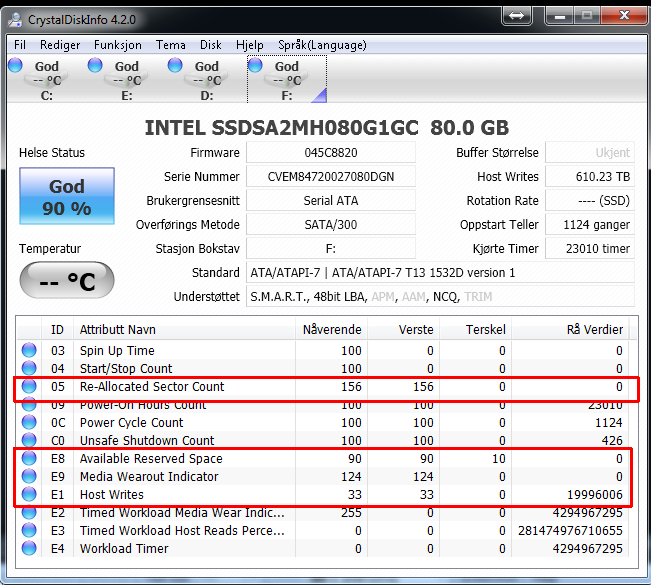Image resolution: width=651 pixels, height=585 pixels.
Task: Click the Understøttet features field
Action: (440, 297)
